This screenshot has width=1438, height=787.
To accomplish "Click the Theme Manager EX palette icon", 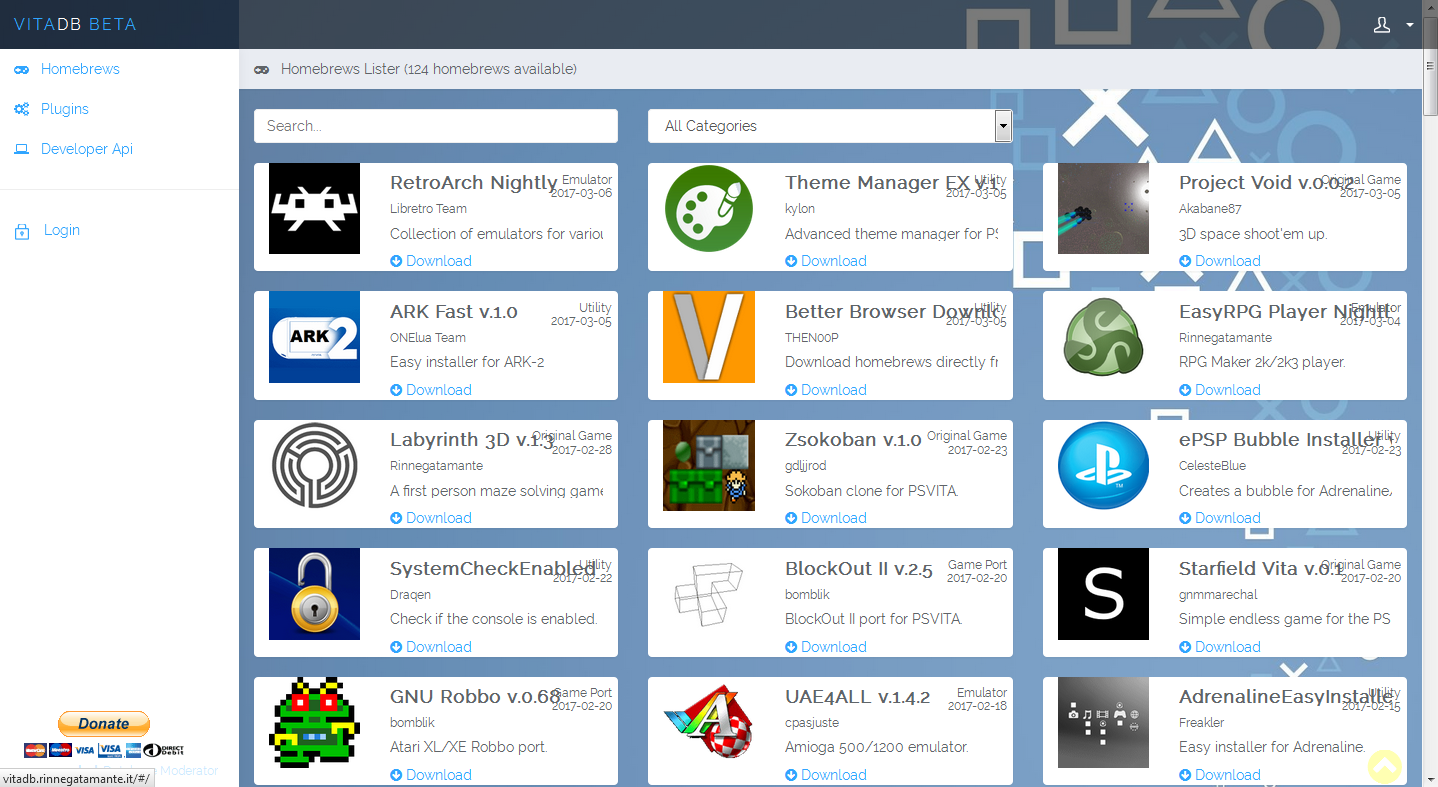I will pos(709,208).
